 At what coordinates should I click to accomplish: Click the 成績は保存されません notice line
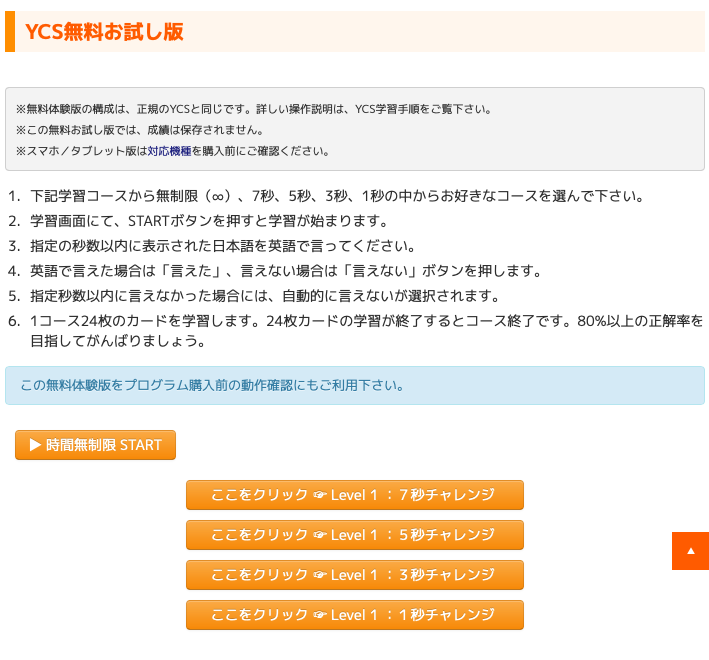point(140,130)
